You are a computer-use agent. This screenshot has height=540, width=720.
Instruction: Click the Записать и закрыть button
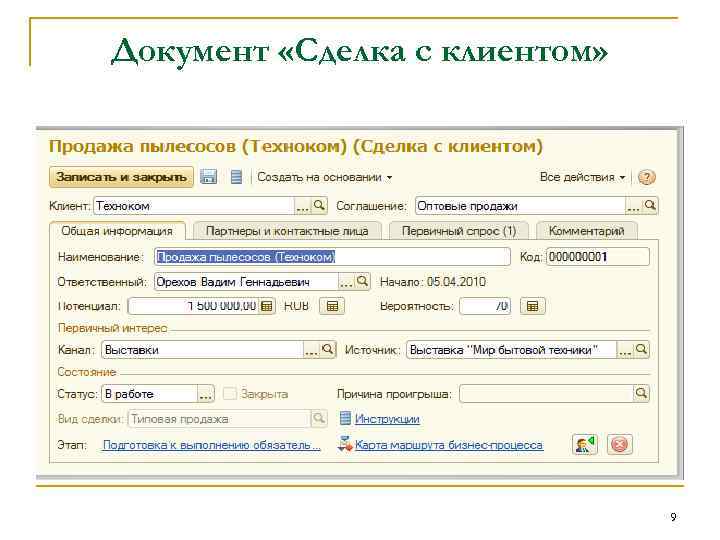point(121,177)
